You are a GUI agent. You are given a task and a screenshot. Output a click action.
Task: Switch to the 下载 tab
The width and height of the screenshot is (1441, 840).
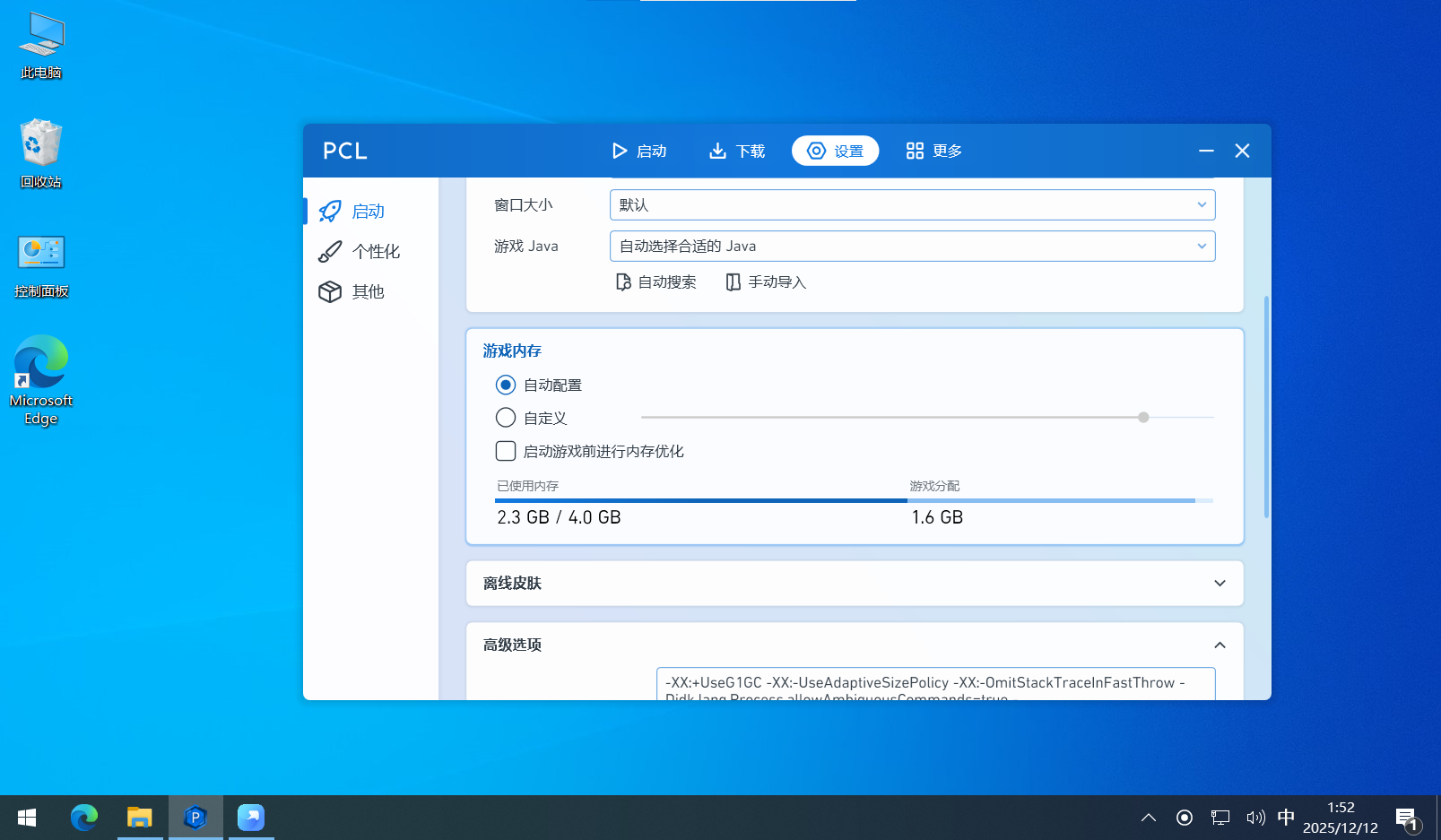click(x=737, y=152)
